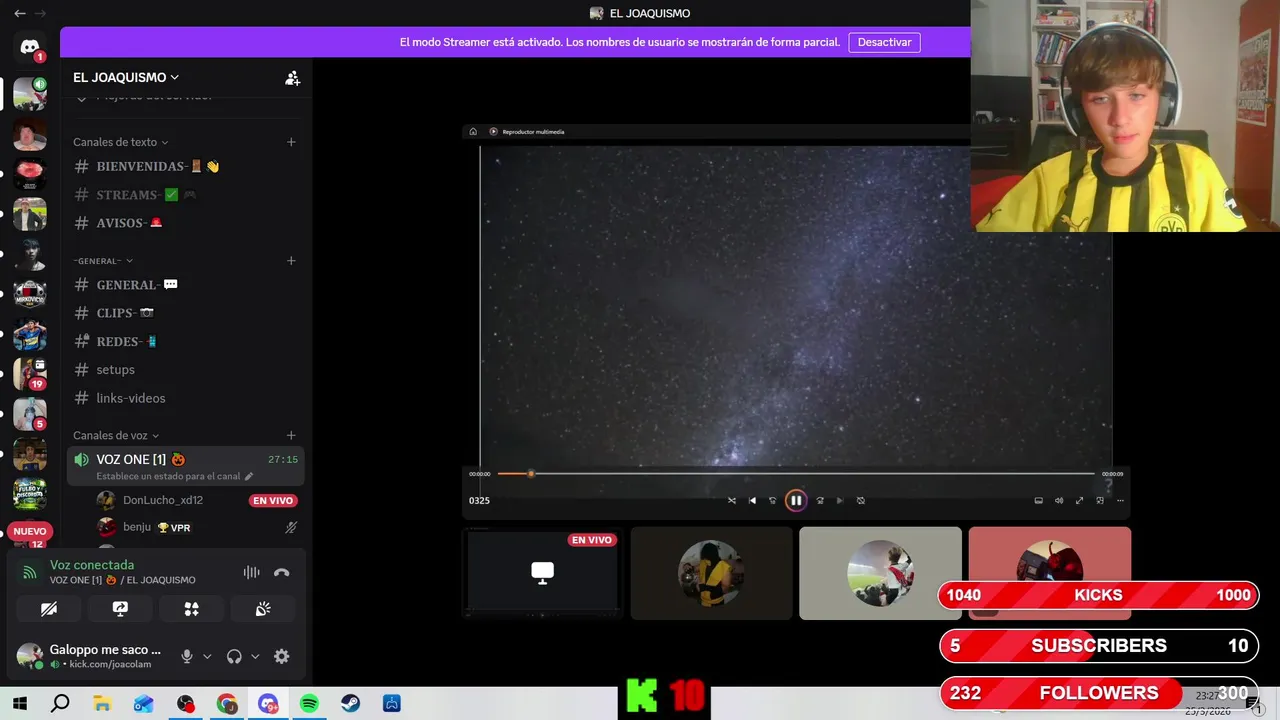Open the STREAMS text channel
This screenshot has width=1280, height=720.
click(x=186, y=194)
